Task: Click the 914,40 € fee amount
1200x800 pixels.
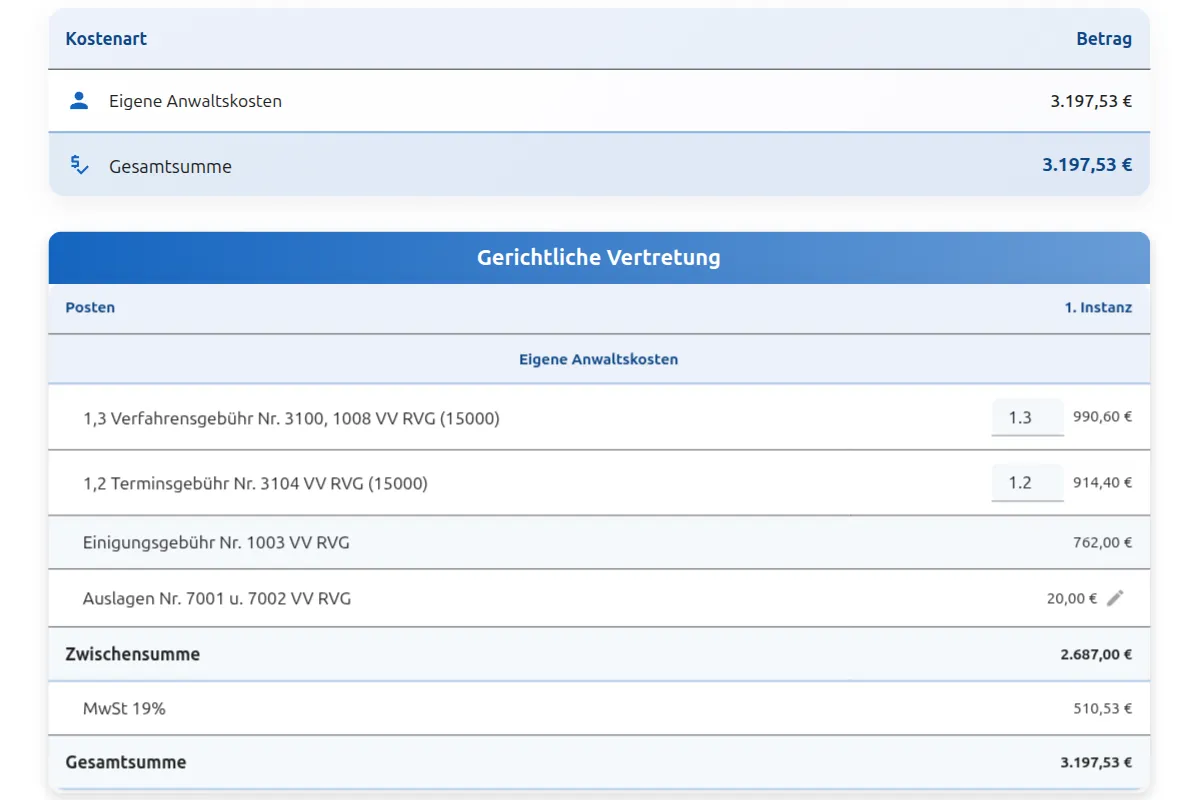Action: (x=1103, y=482)
